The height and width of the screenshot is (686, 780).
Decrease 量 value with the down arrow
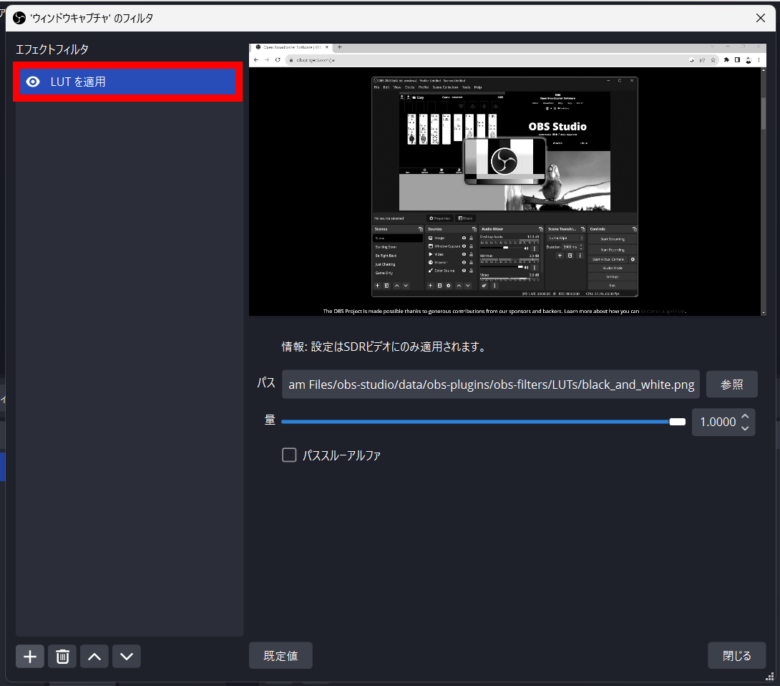pos(745,428)
